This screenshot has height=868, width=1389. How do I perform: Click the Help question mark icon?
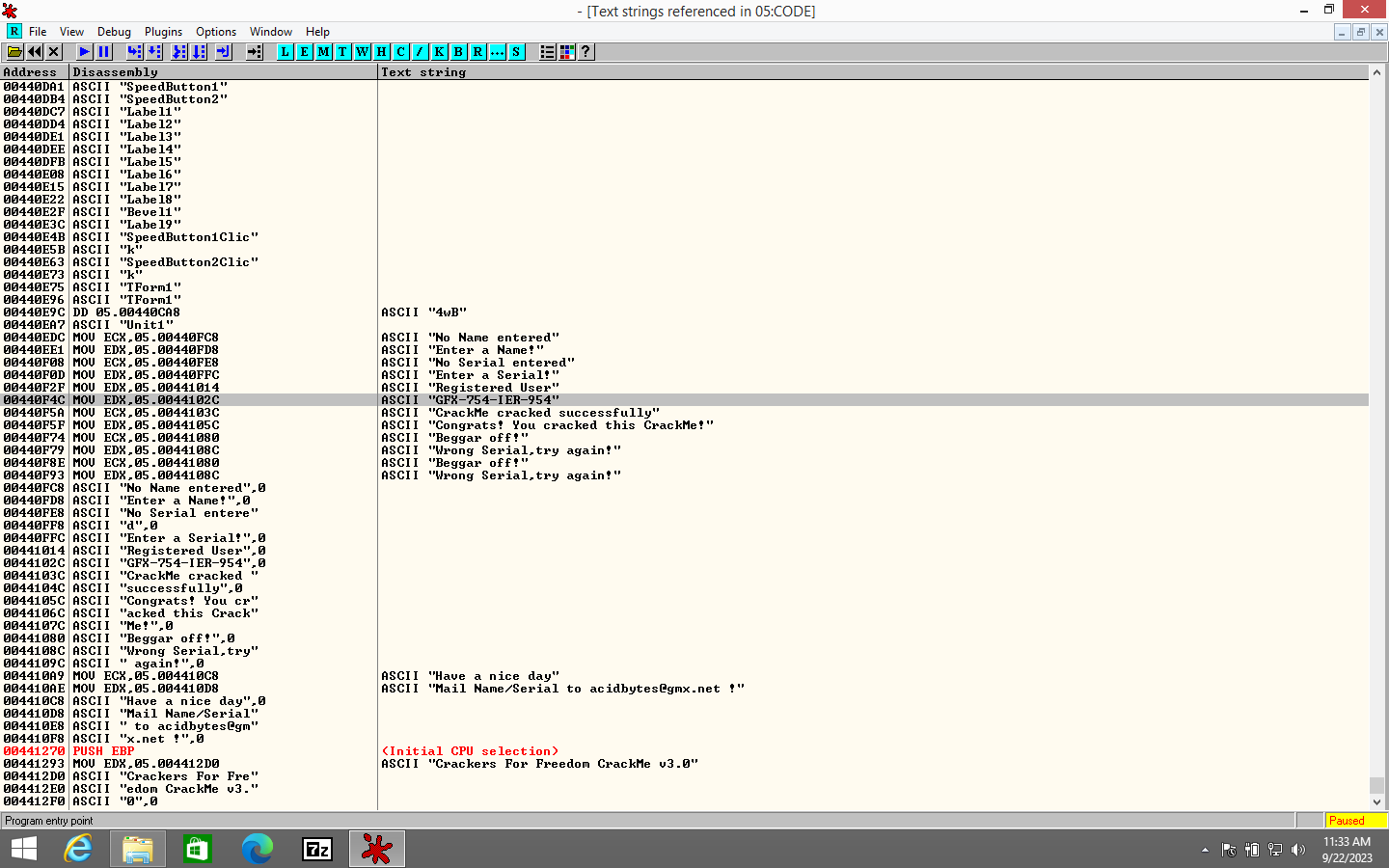[586, 52]
